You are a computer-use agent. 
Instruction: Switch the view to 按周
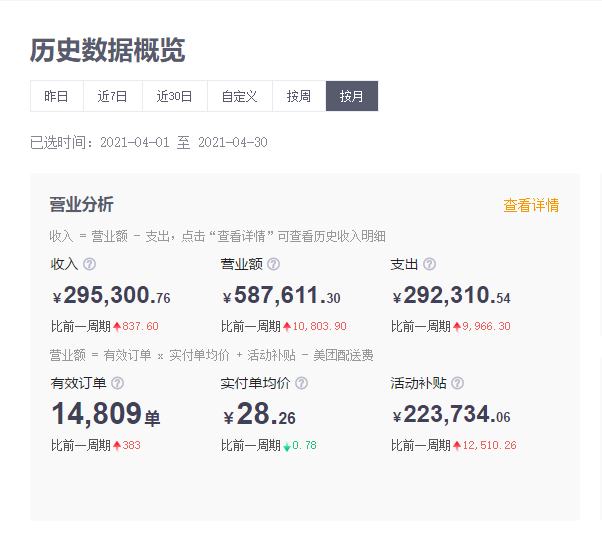pyautogui.click(x=299, y=96)
